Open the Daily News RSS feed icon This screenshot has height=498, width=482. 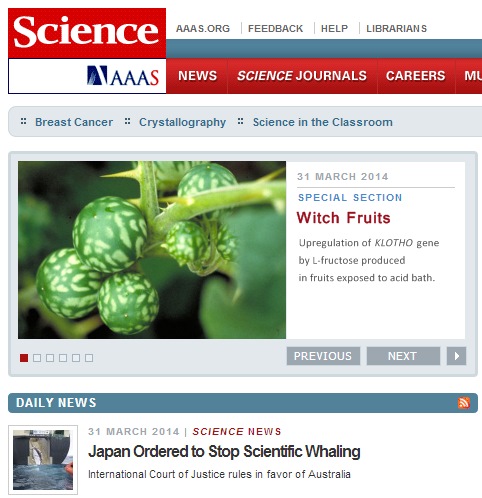click(x=464, y=403)
